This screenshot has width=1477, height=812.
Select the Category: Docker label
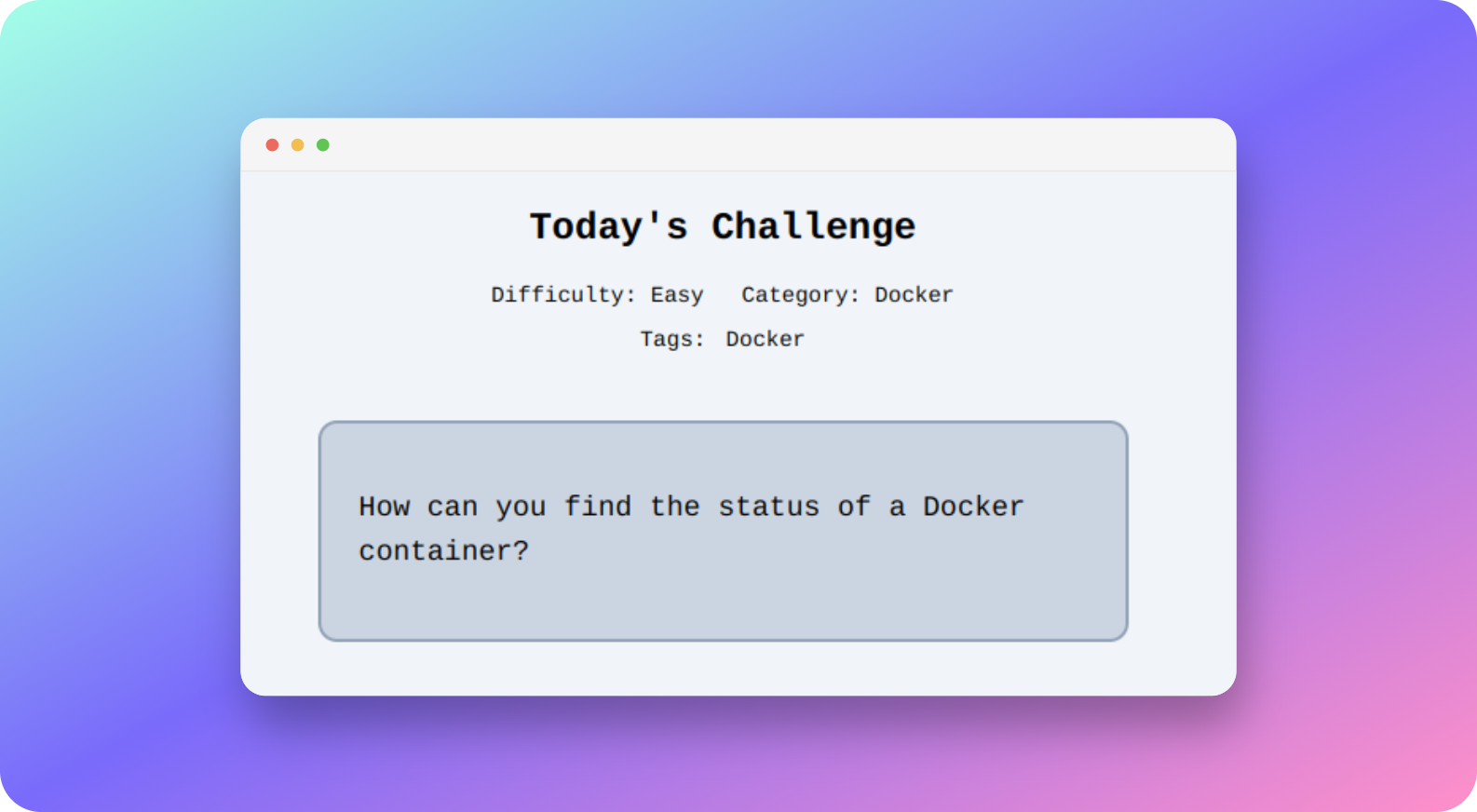click(847, 295)
